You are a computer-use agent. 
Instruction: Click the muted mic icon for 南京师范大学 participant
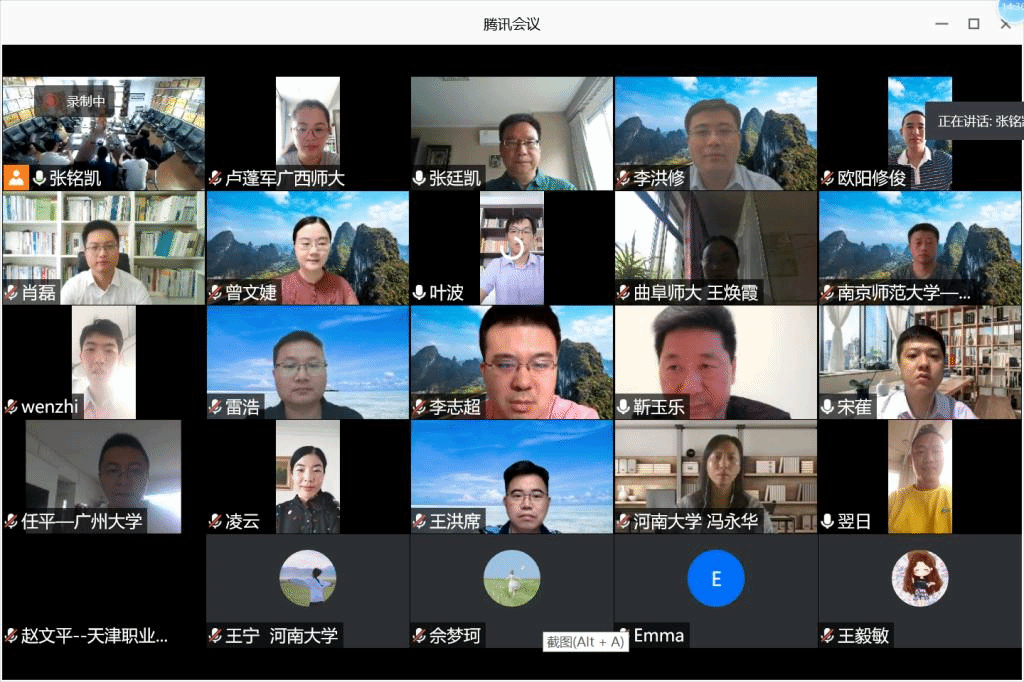click(x=827, y=292)
